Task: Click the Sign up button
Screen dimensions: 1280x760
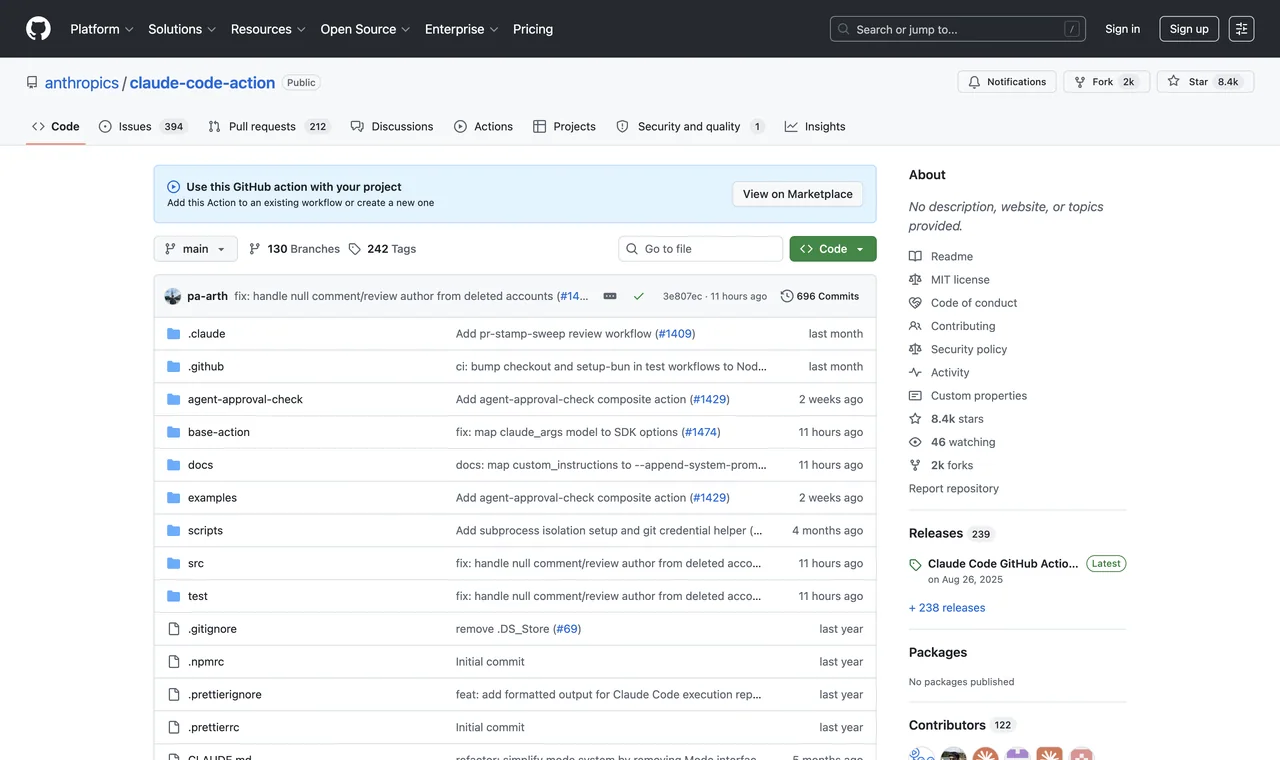Action: click(1189, 29)
